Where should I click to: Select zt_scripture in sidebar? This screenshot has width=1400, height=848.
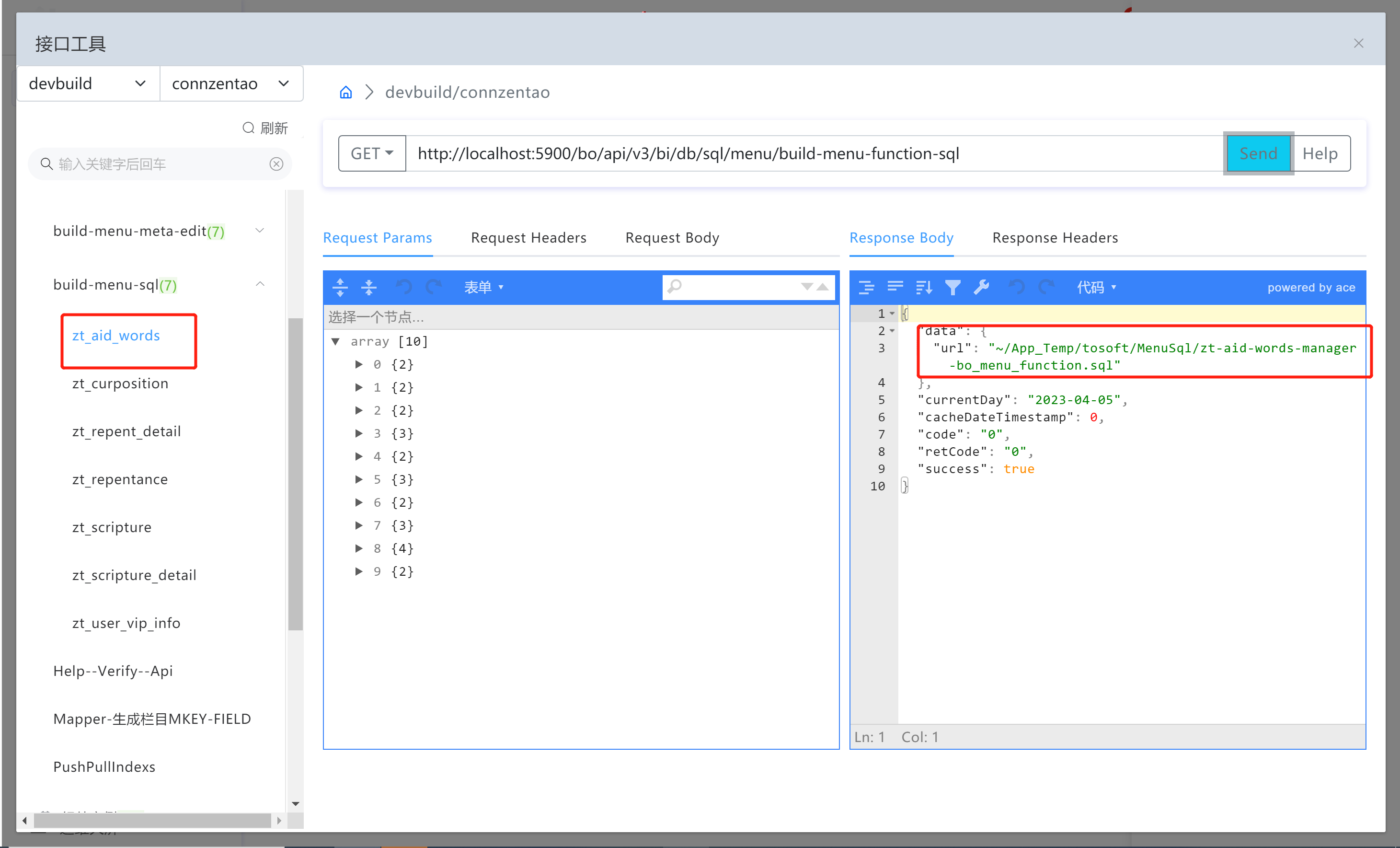pos(111,527)
